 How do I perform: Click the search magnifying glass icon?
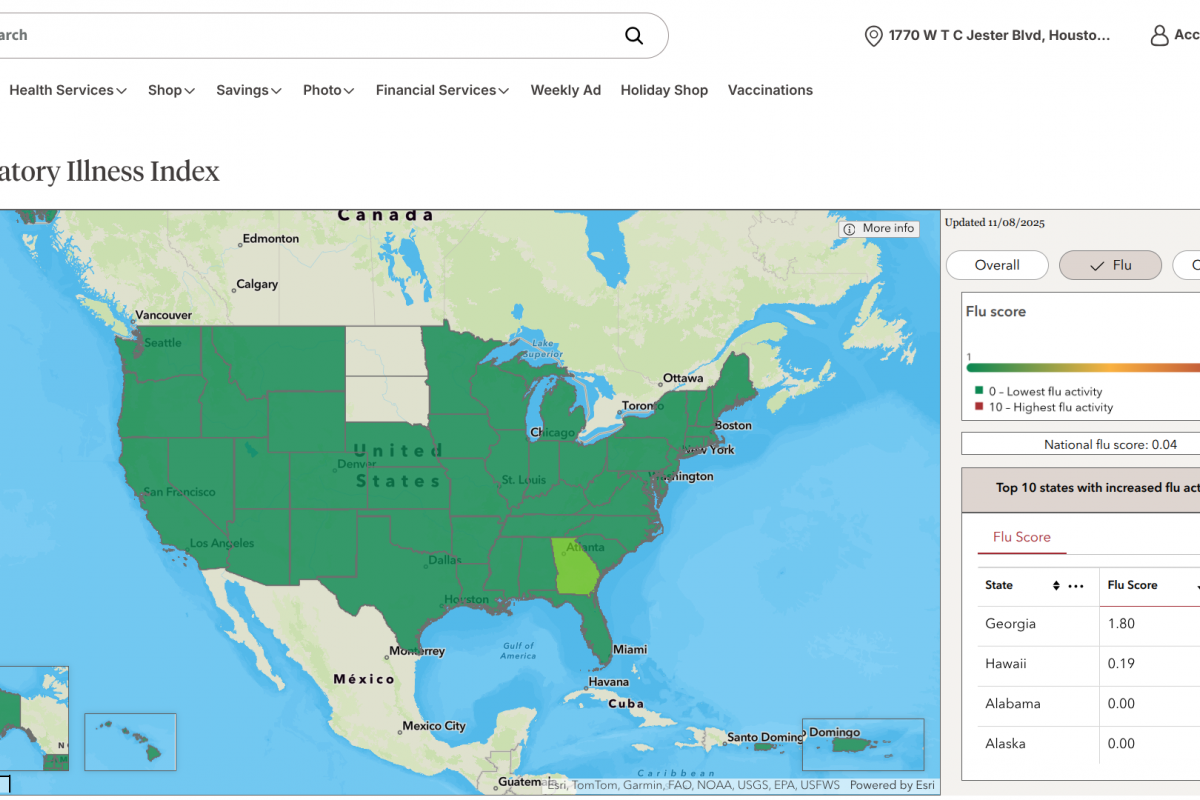[x=634, y=36]
